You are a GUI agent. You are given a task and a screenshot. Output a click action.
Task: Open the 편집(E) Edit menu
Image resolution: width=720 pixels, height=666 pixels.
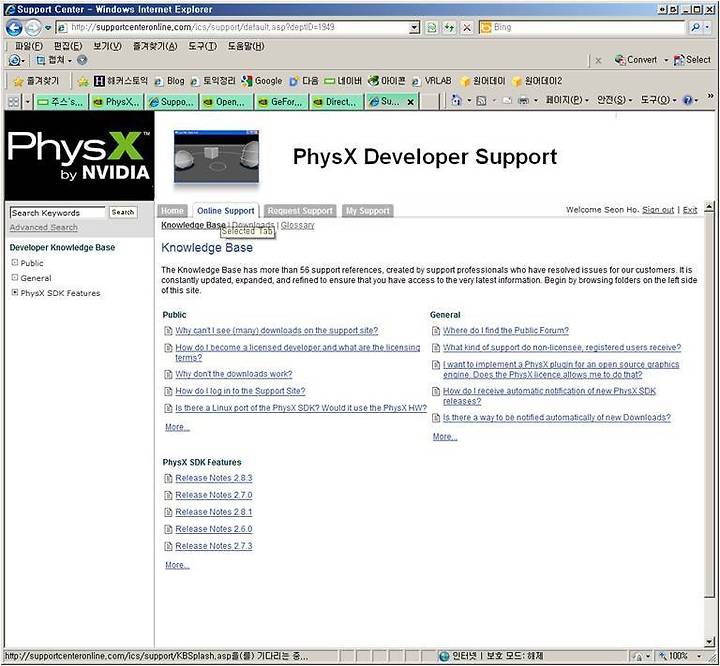(68, 46)
